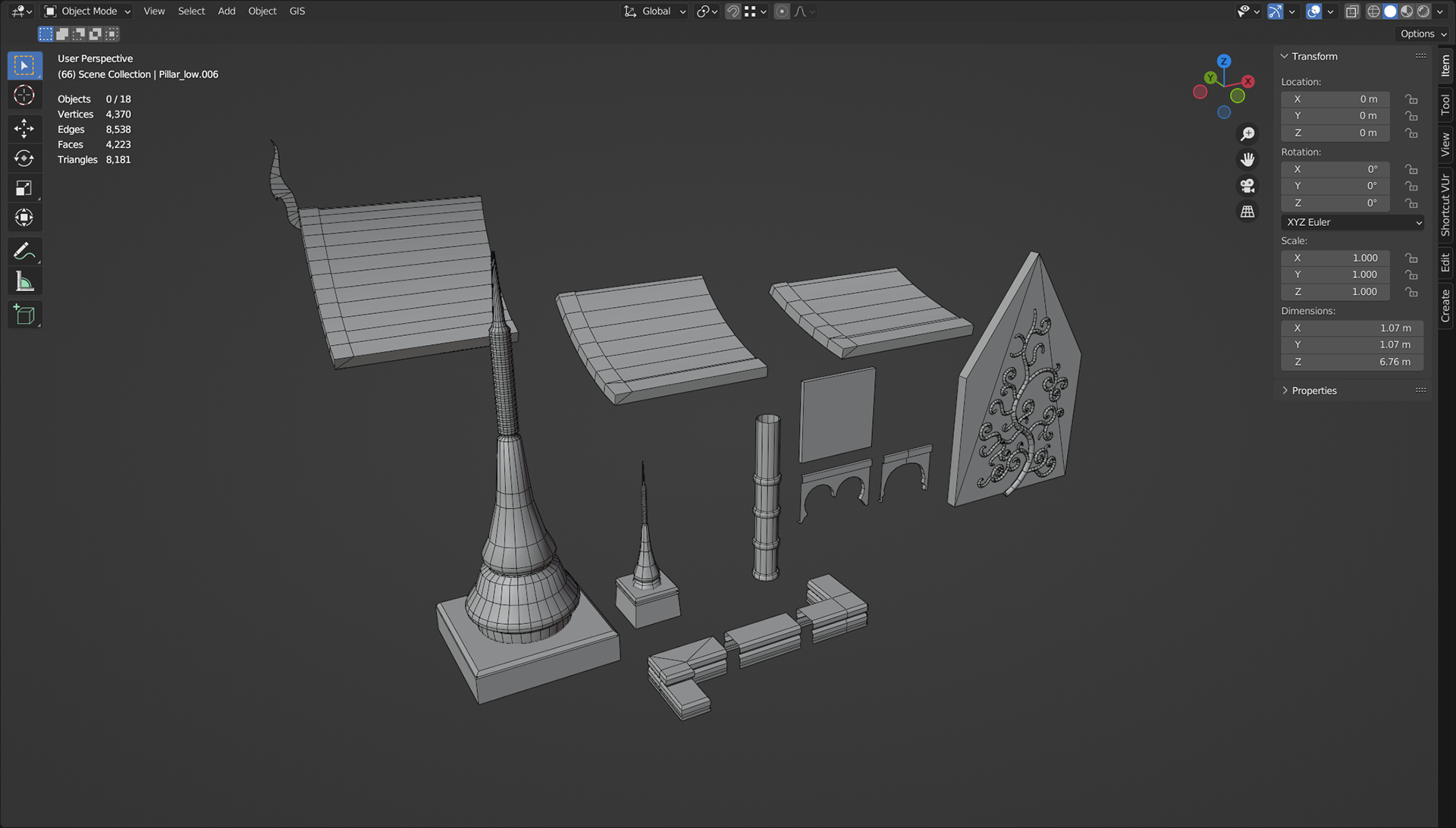Click the Scale Z value field
1456x828 pixels.
[1335, 292]
